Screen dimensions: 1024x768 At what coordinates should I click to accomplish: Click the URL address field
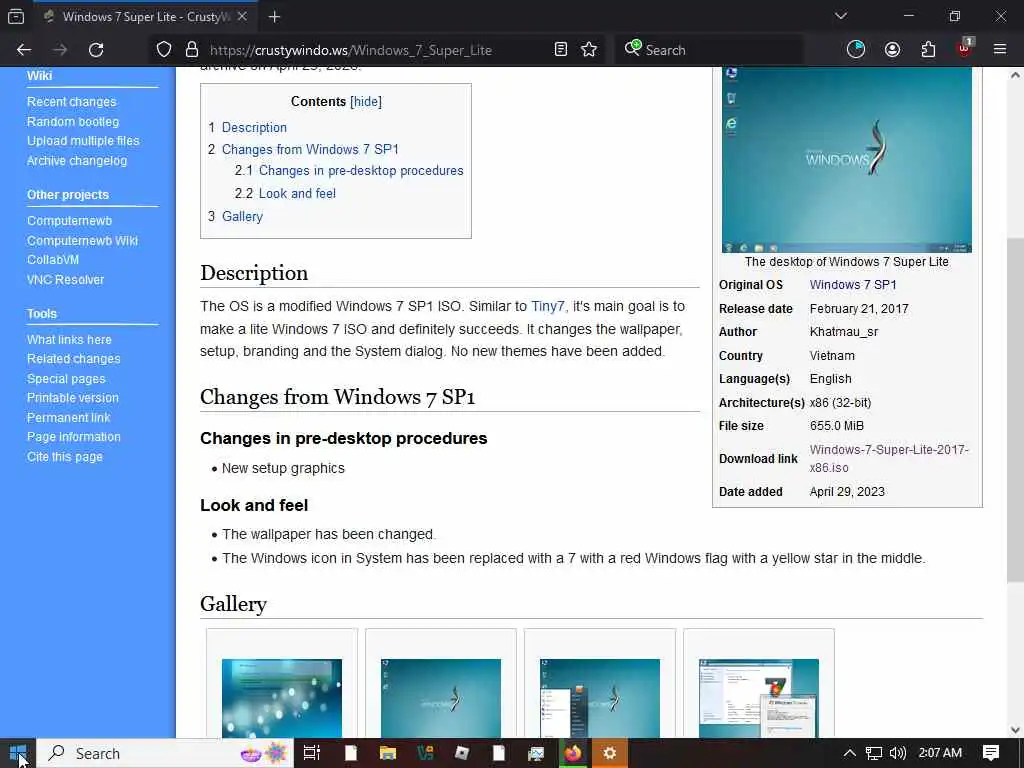coord(376,50)
